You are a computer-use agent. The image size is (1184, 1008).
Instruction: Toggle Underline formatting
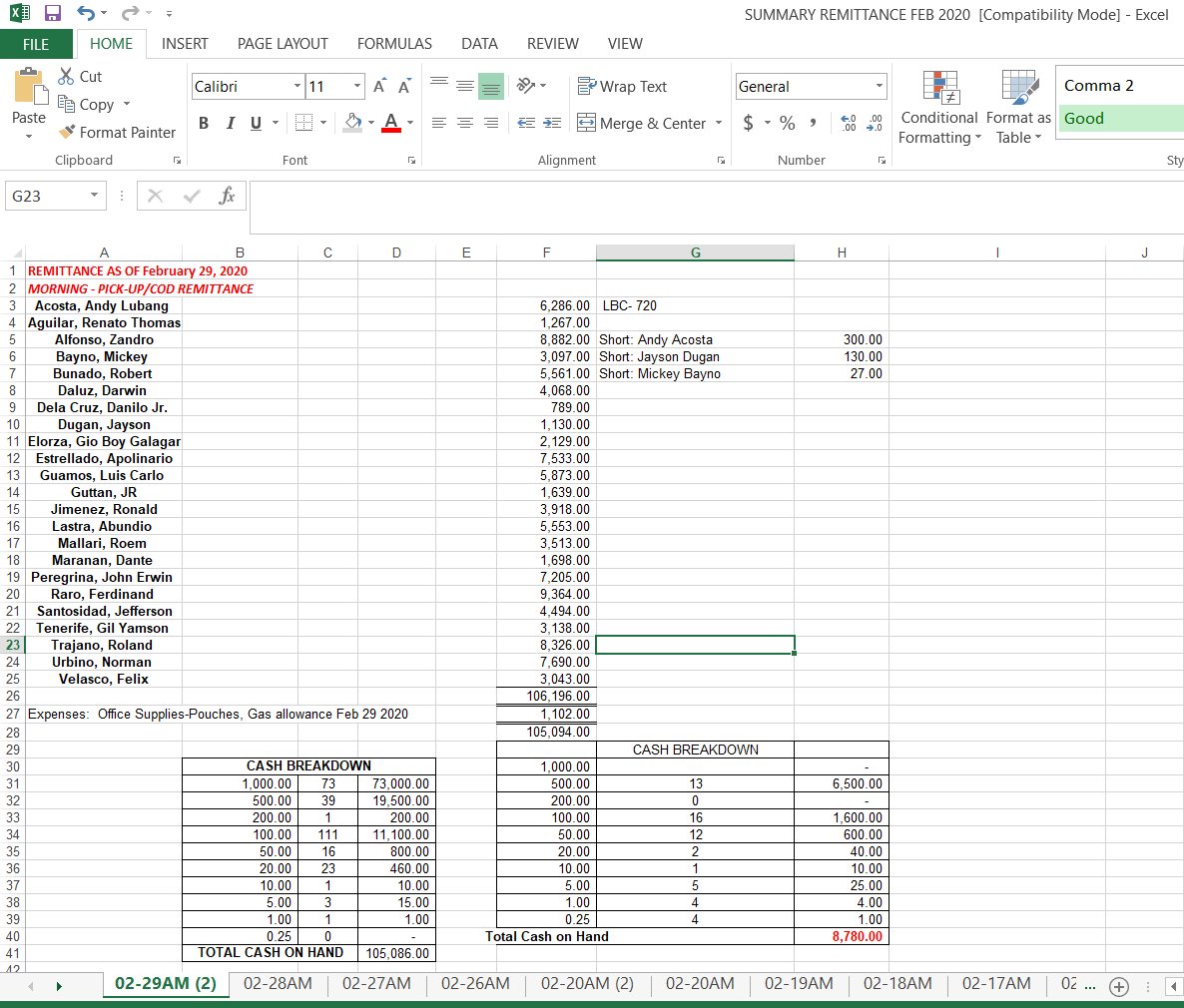pyautogui.click(x=256, y=123)
